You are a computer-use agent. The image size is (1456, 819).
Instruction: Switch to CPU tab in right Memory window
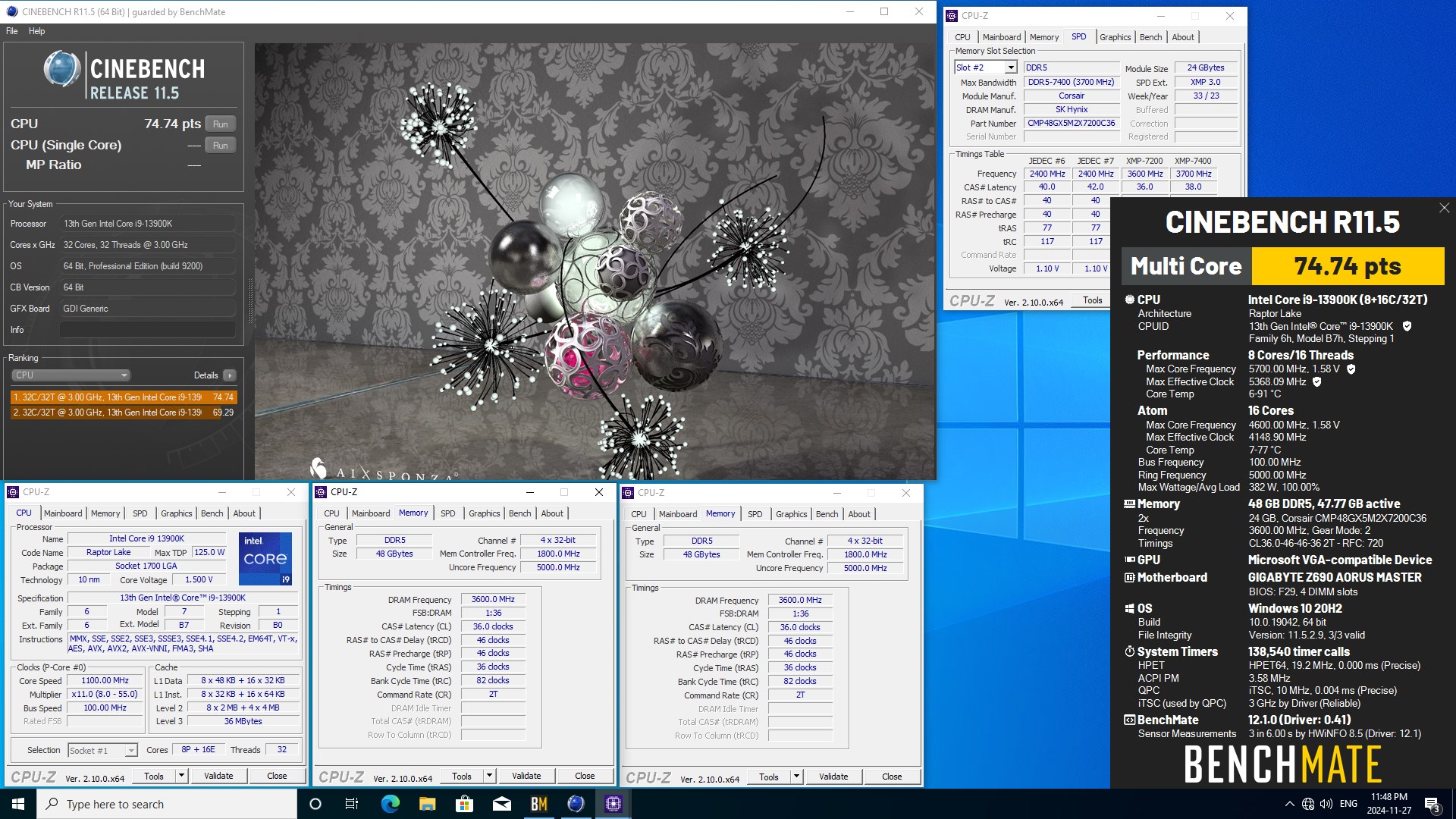(639, 514)
